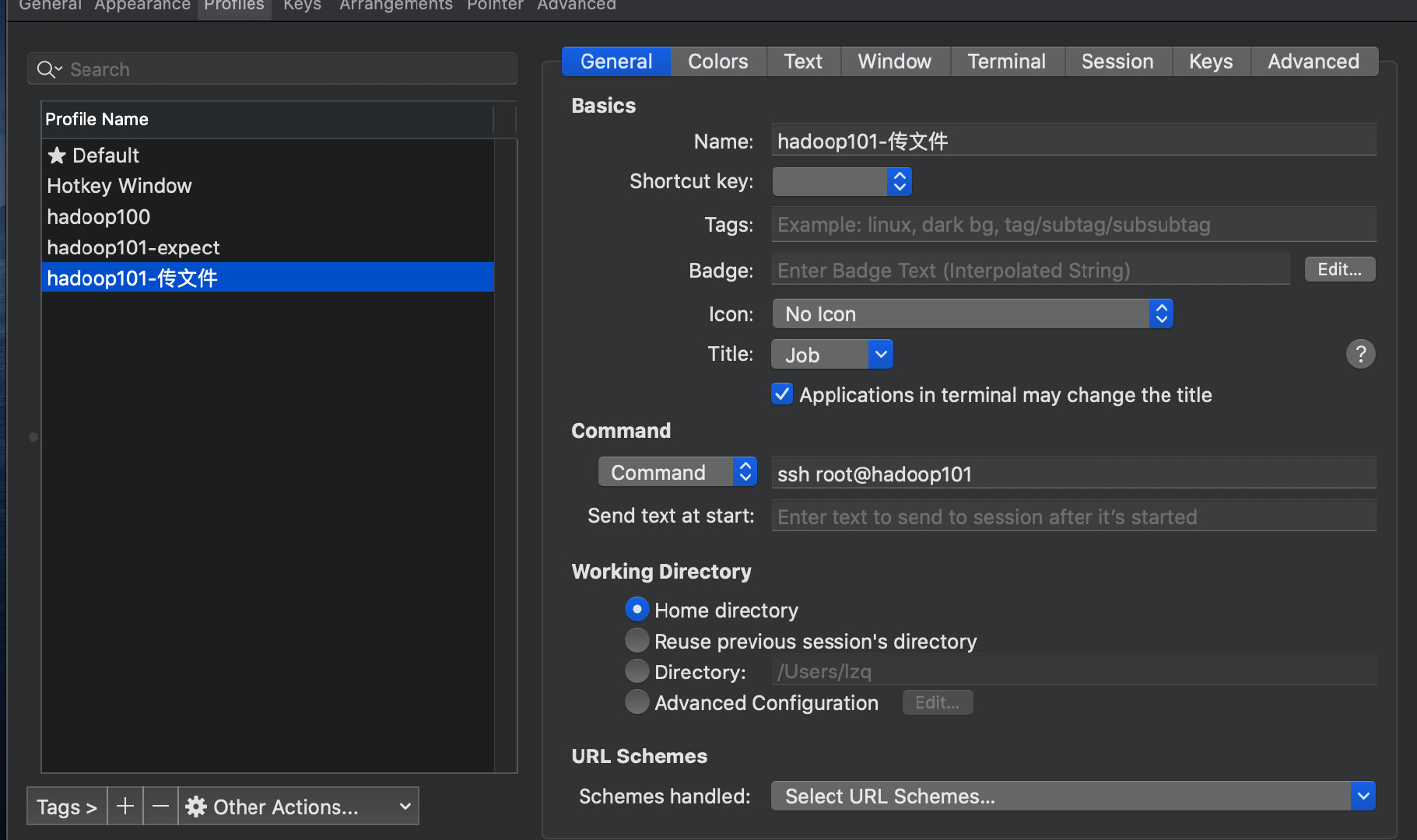Switch to the Colors tab
The width and height of the screenshot is (1417, 840).
tap(717, 61)
